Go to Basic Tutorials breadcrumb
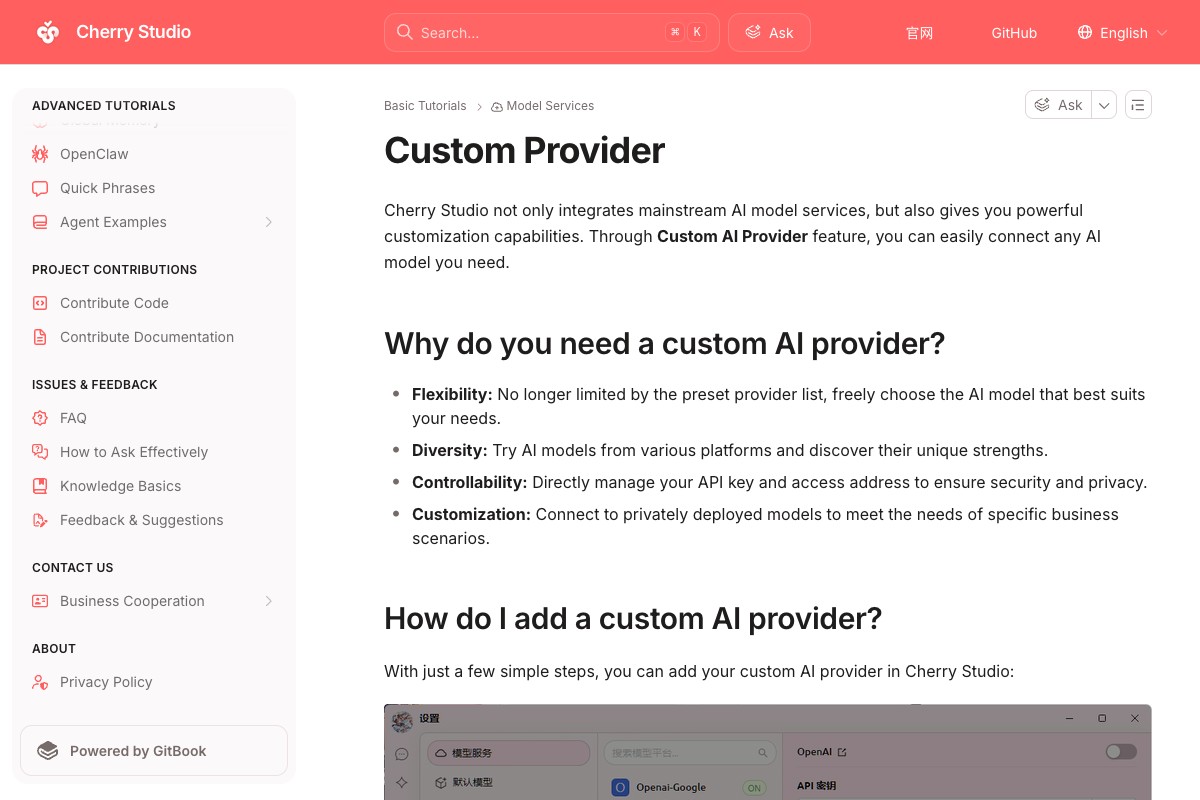1200x800 pixels. (x=425, y=106)
